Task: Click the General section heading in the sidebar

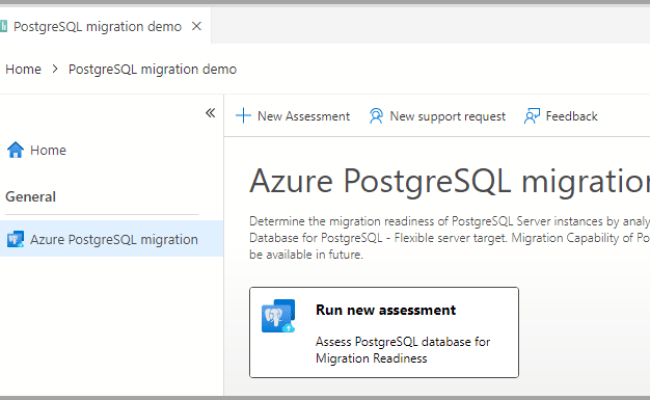Action: click(31, 197)
